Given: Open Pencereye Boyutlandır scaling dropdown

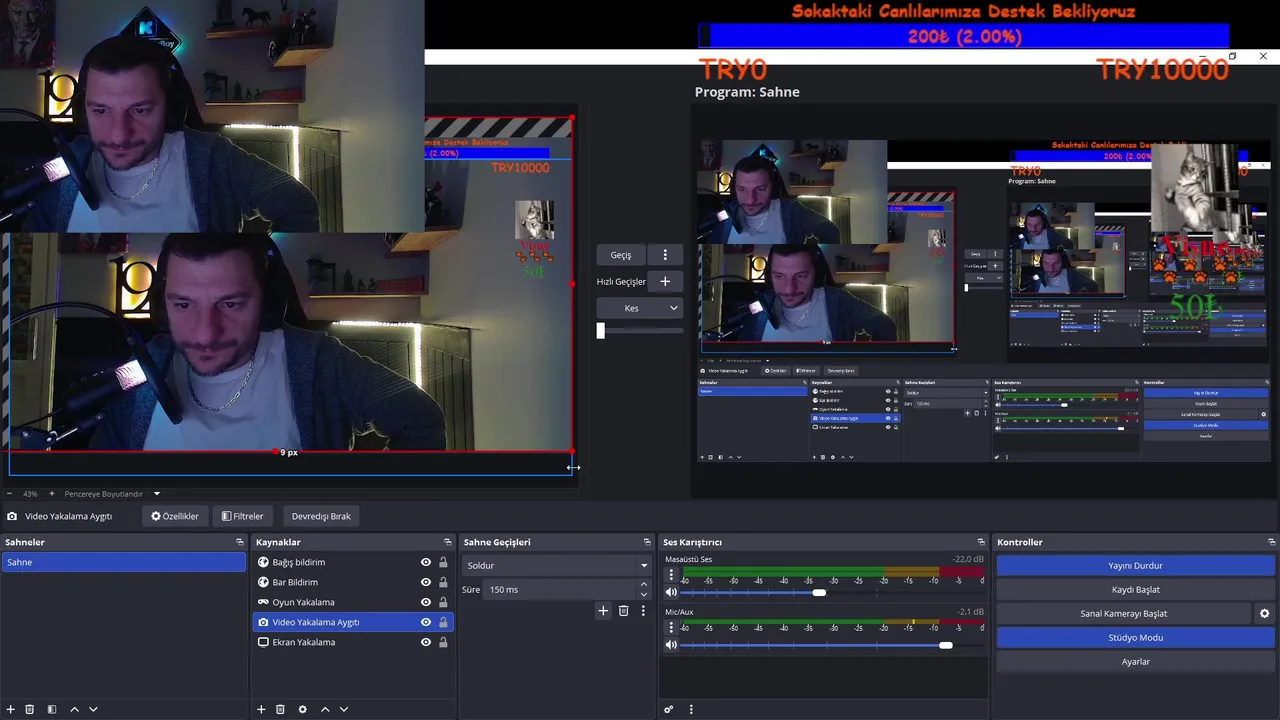Looking at the screenshot, I should (112, 493).
